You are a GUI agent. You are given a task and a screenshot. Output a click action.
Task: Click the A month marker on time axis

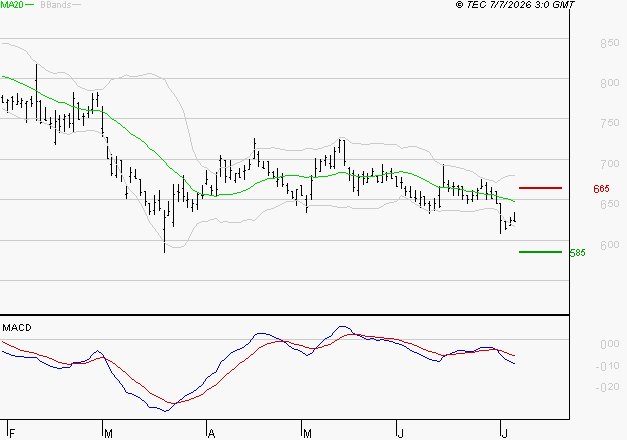point(212,433)
